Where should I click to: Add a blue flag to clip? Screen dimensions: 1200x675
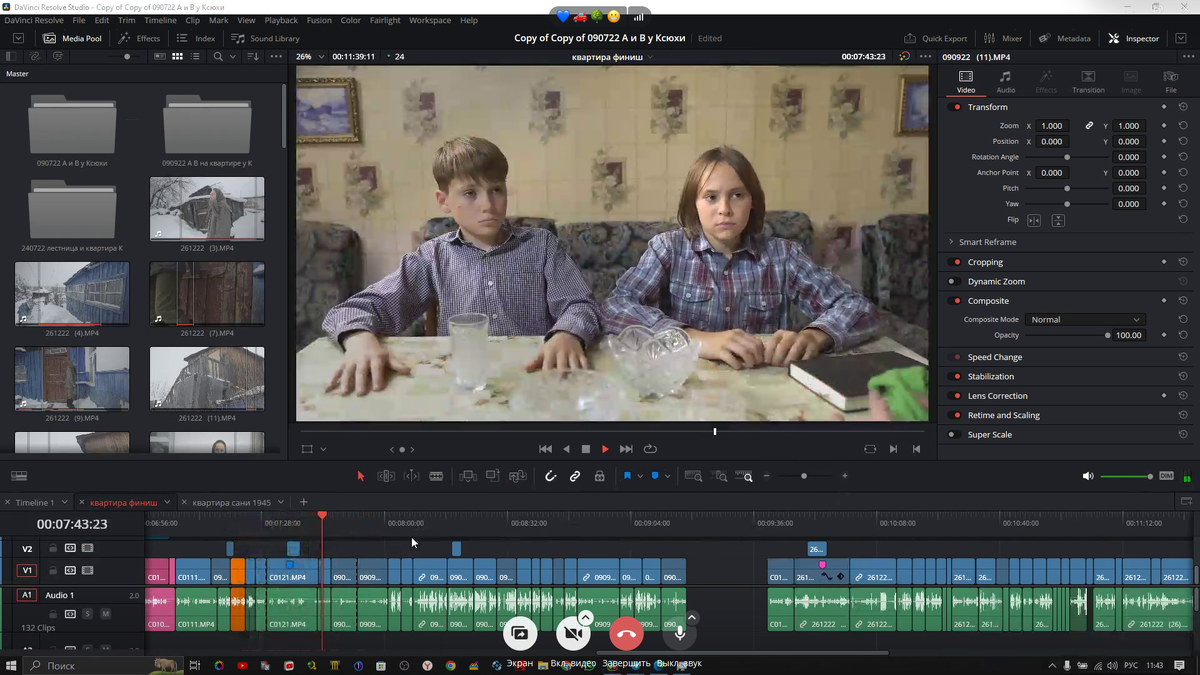click(x=627, y=476)
